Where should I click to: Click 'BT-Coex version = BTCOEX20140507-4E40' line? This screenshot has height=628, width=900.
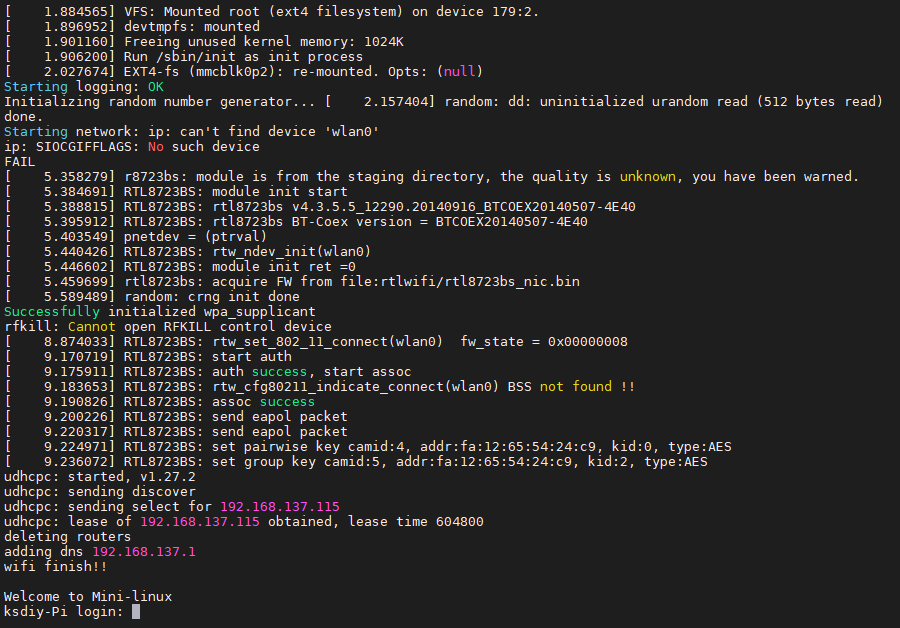tap(296, 222)
